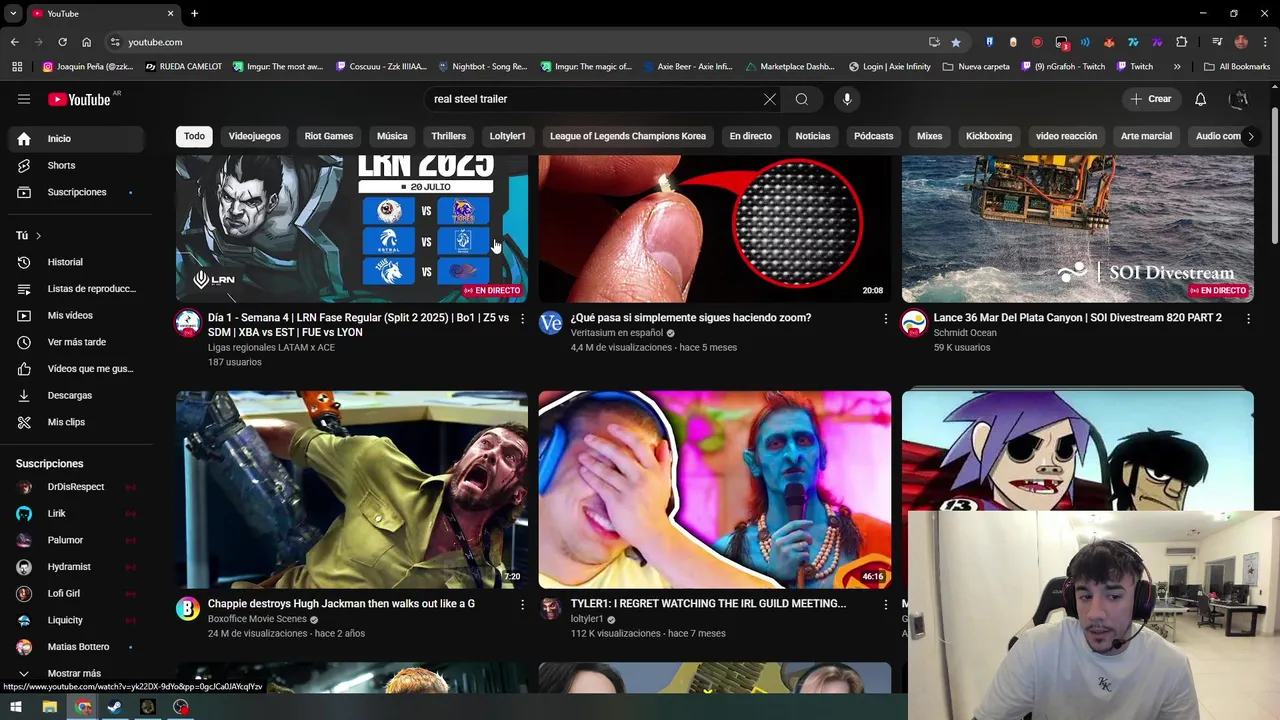Open Veritasium en español channel link
This screenshot has width=1280, height=720.
pyautogui.click(x=617, y=333)
